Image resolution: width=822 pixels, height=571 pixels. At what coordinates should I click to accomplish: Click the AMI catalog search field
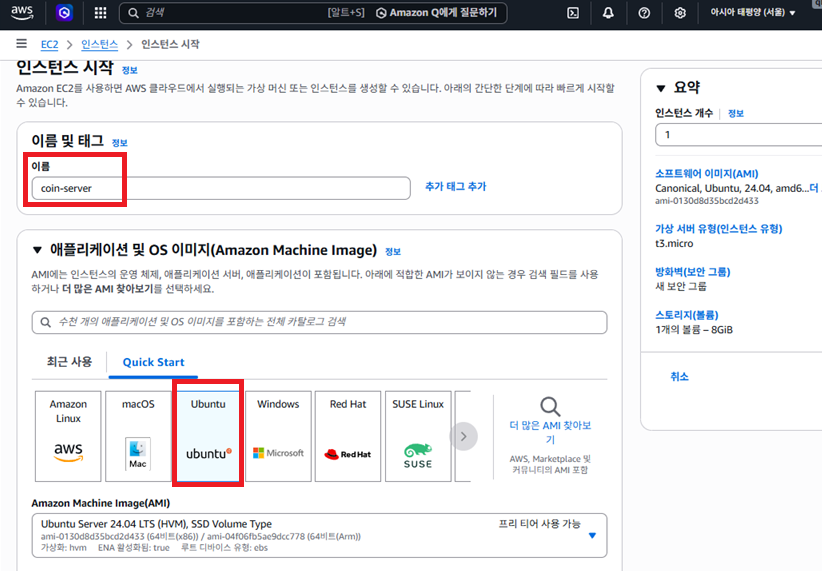[x=319, y=322]
